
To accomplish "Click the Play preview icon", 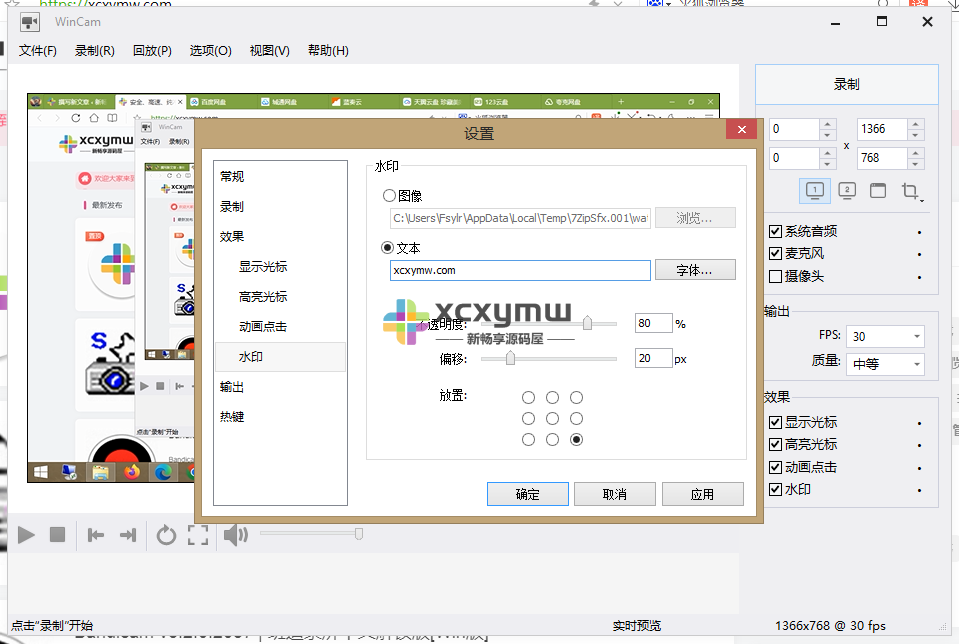I will 26,536.
